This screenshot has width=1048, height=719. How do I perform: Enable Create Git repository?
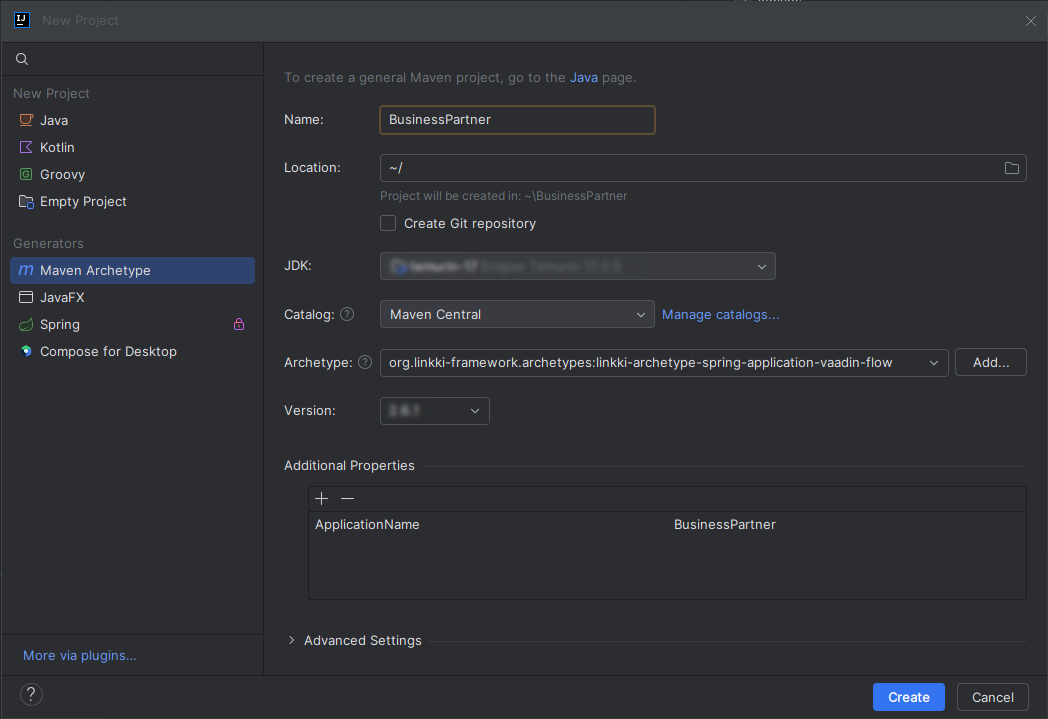388,223
